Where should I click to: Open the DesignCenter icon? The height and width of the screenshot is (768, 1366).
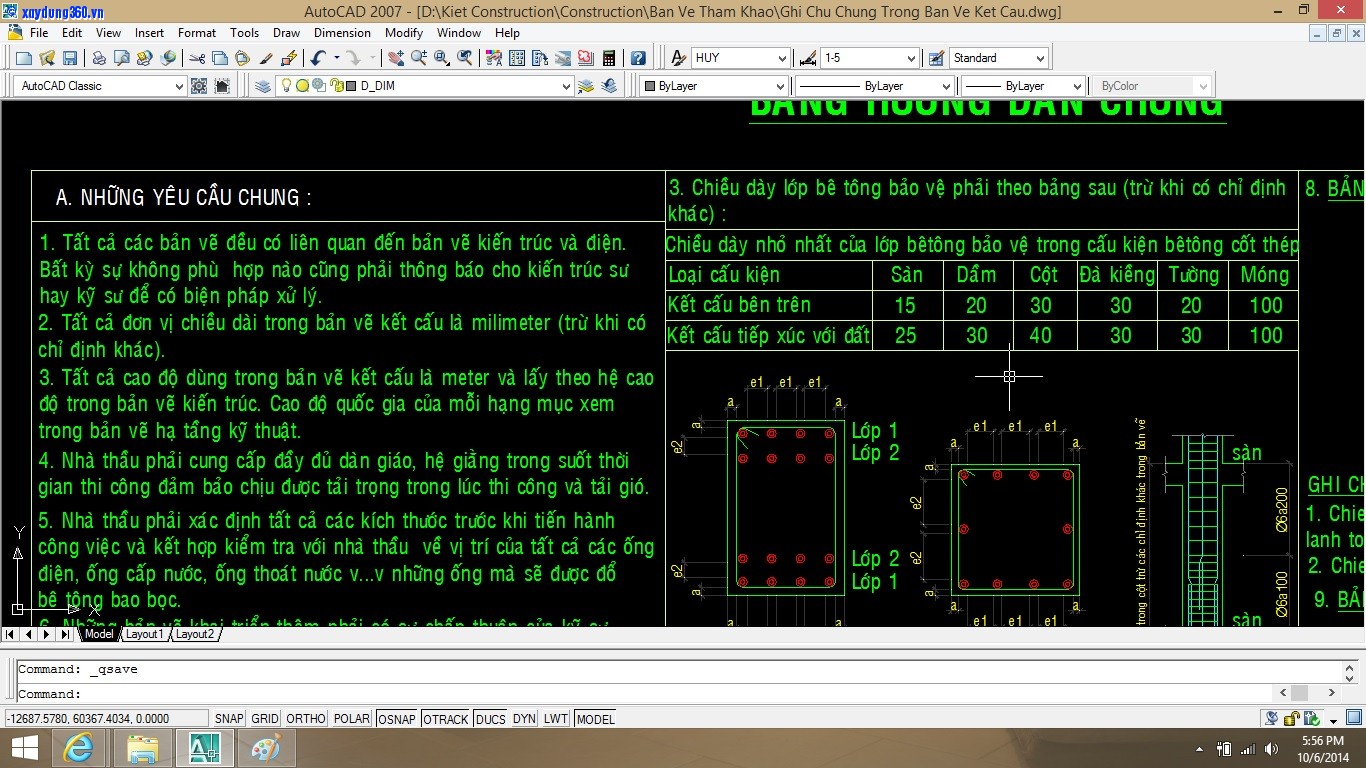pos(517,58)
